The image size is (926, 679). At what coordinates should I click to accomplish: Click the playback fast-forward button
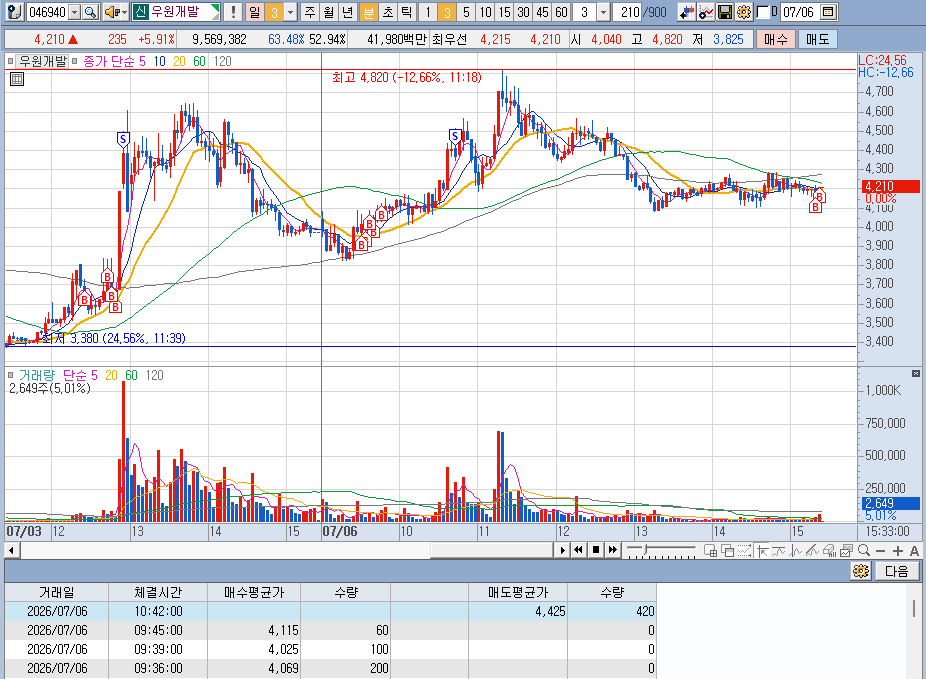[613, 550]
